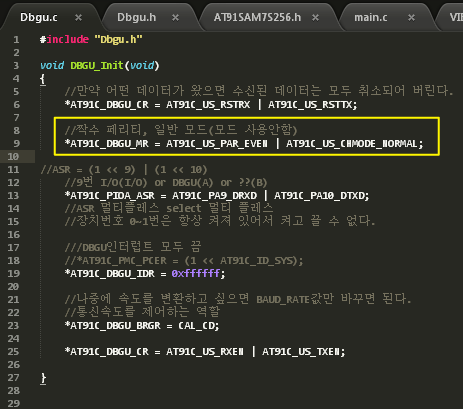The width and height of the screenshot is (463, 409).
Task: Click the DBGU_Init function name
Action: 97,66
